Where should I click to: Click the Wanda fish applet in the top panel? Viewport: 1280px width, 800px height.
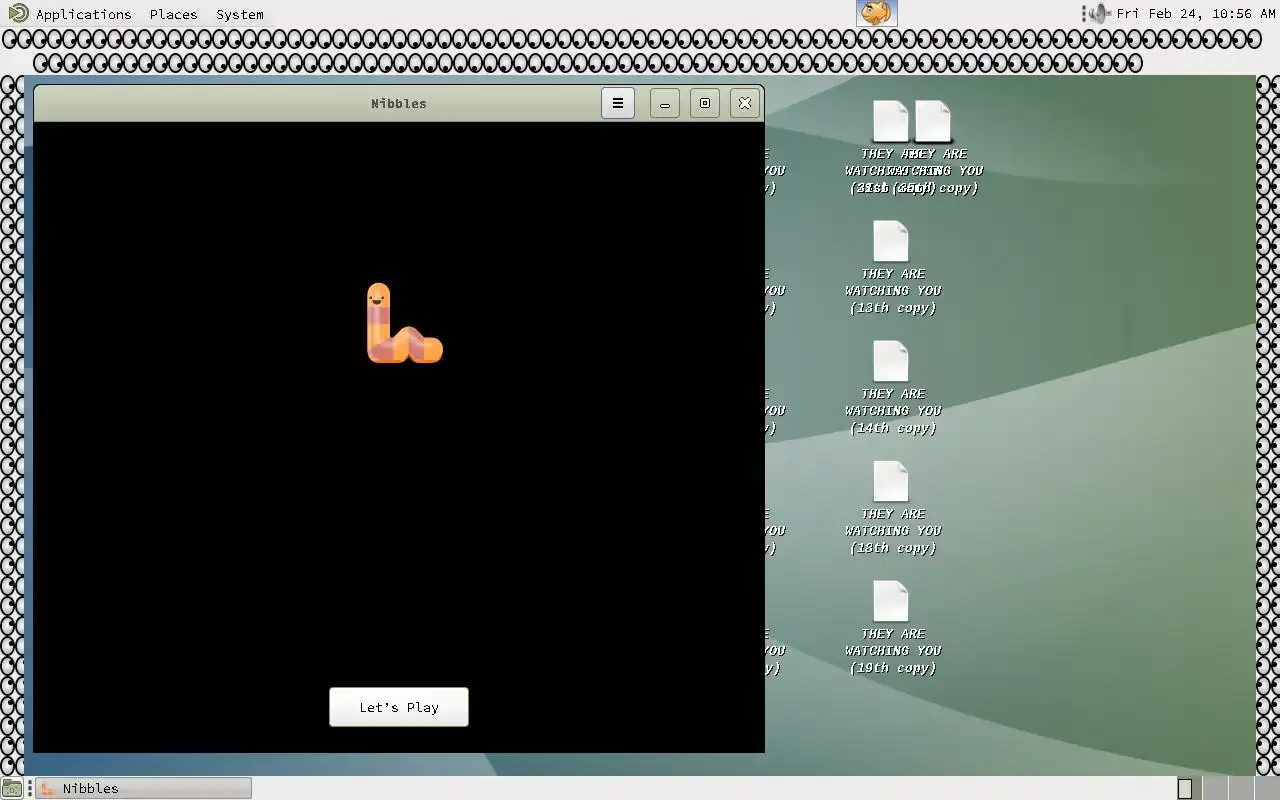tap(877, 13)
